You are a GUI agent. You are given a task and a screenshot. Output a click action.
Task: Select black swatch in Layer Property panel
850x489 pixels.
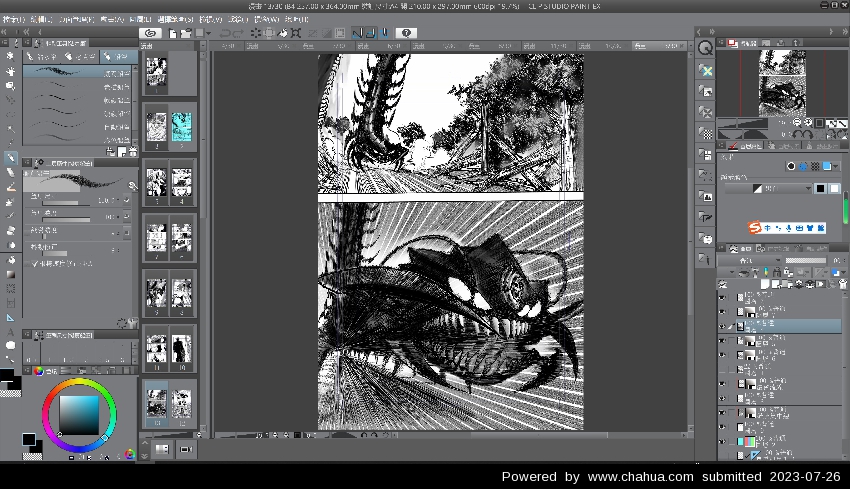pyautogui.click(x=820, y=188)
